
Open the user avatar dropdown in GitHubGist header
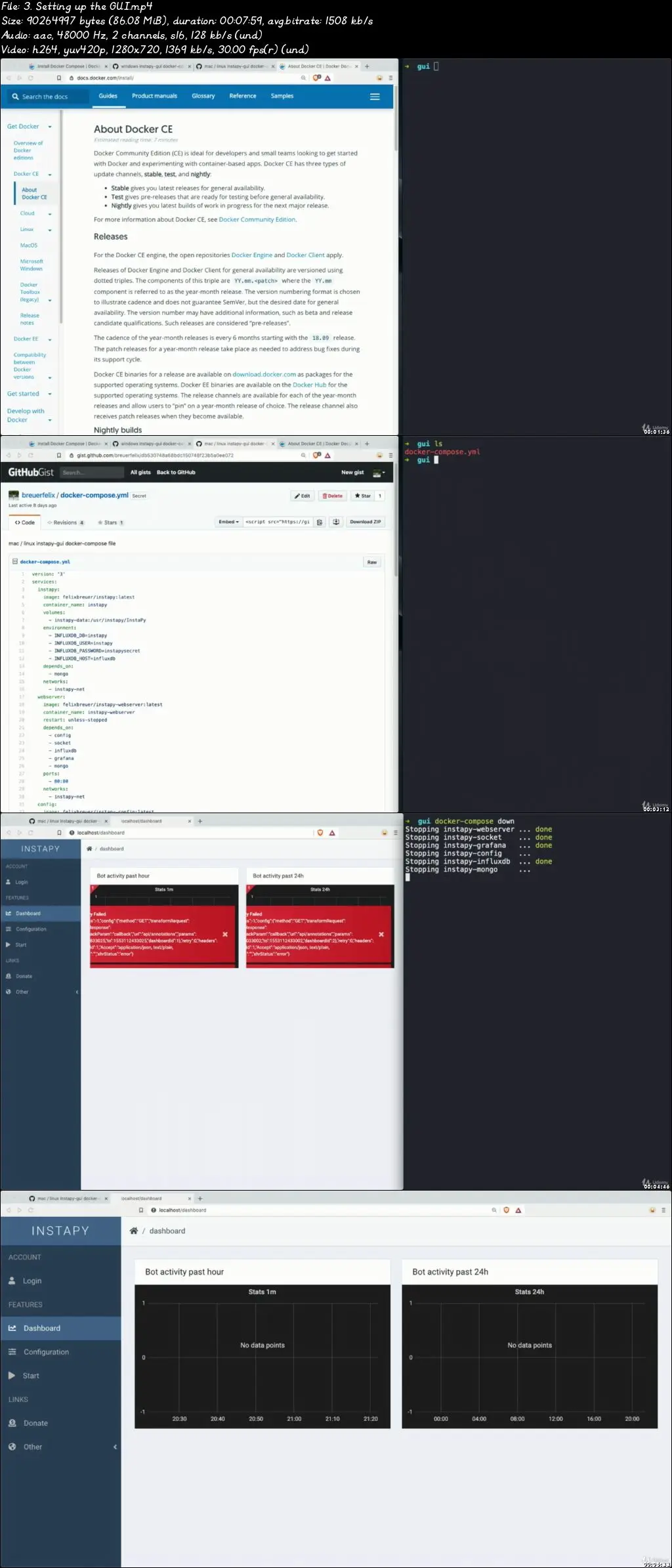coord(379,473)
